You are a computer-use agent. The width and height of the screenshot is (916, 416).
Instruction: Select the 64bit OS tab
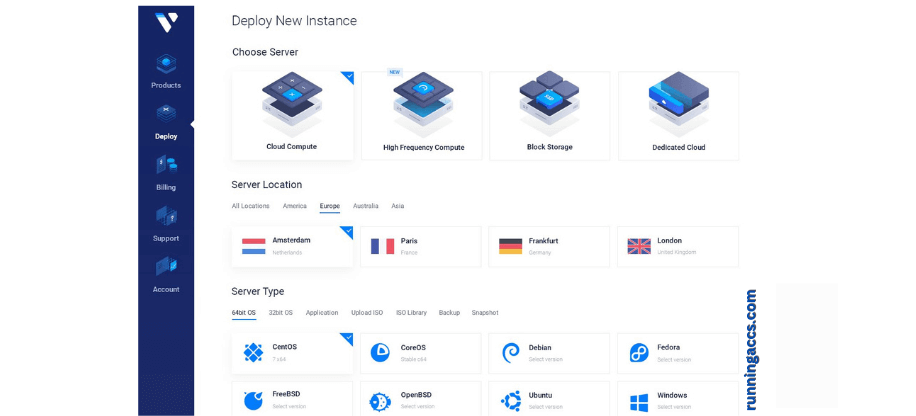[x=244, y=313]
